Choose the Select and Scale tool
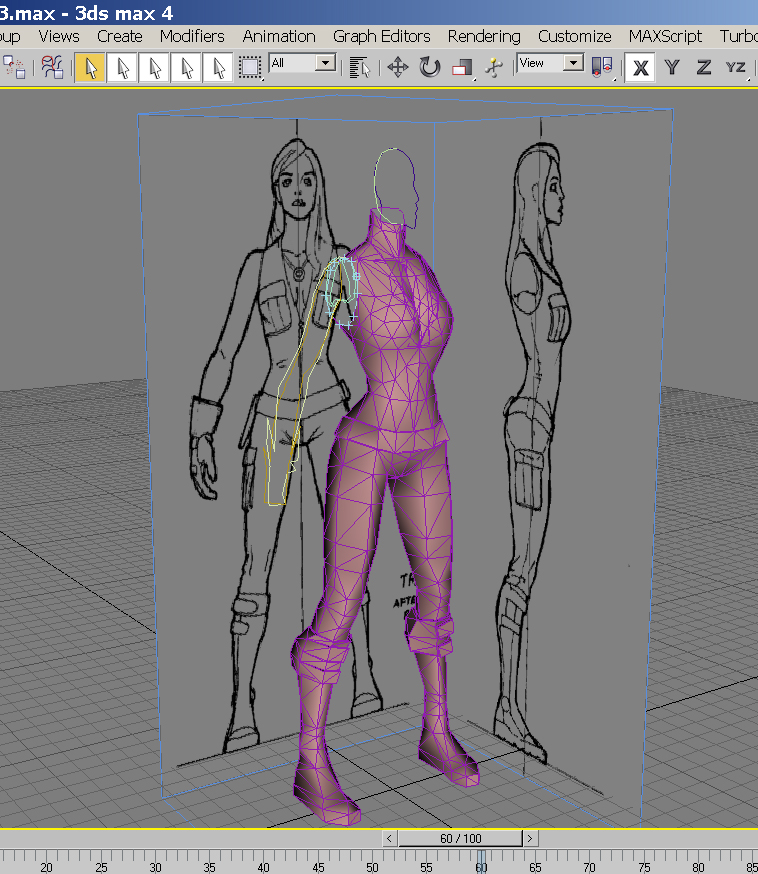The width and height of the screenshot is (758, 874). (461, 67)
